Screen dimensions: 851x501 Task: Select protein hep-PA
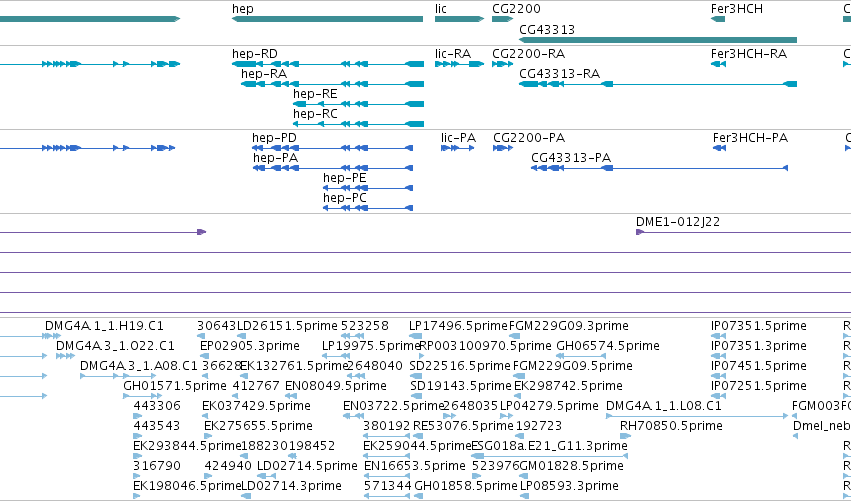(x=333, y=168)
